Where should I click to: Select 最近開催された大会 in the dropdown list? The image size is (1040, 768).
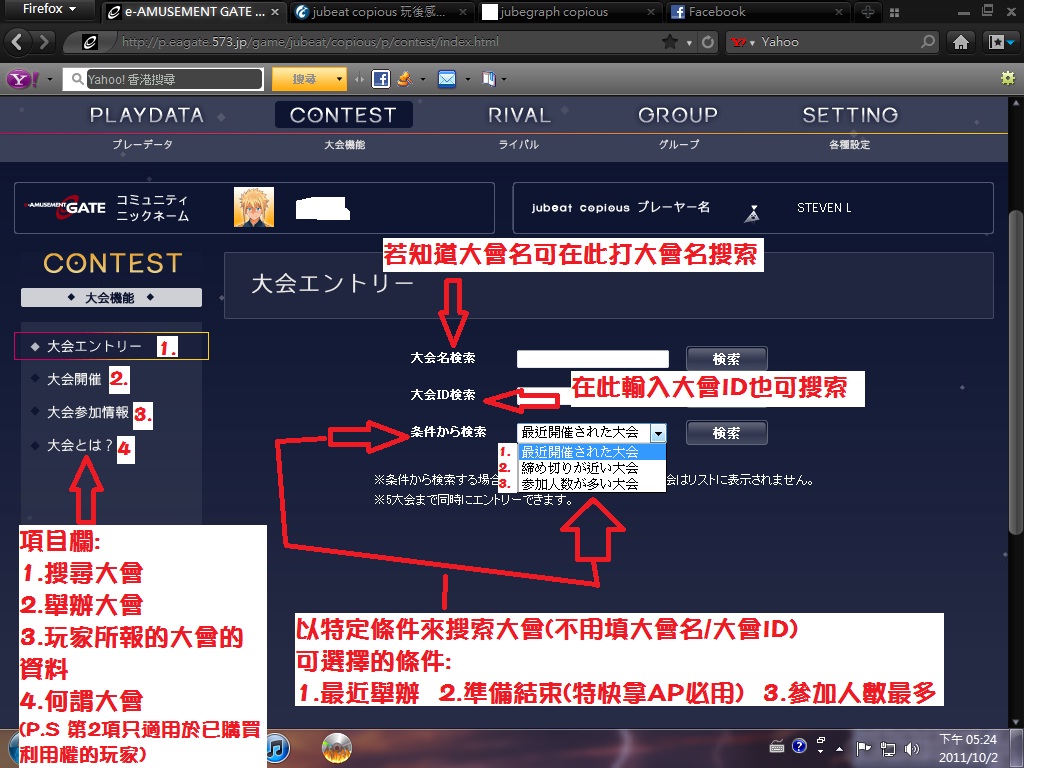click(x=592, y=452)
